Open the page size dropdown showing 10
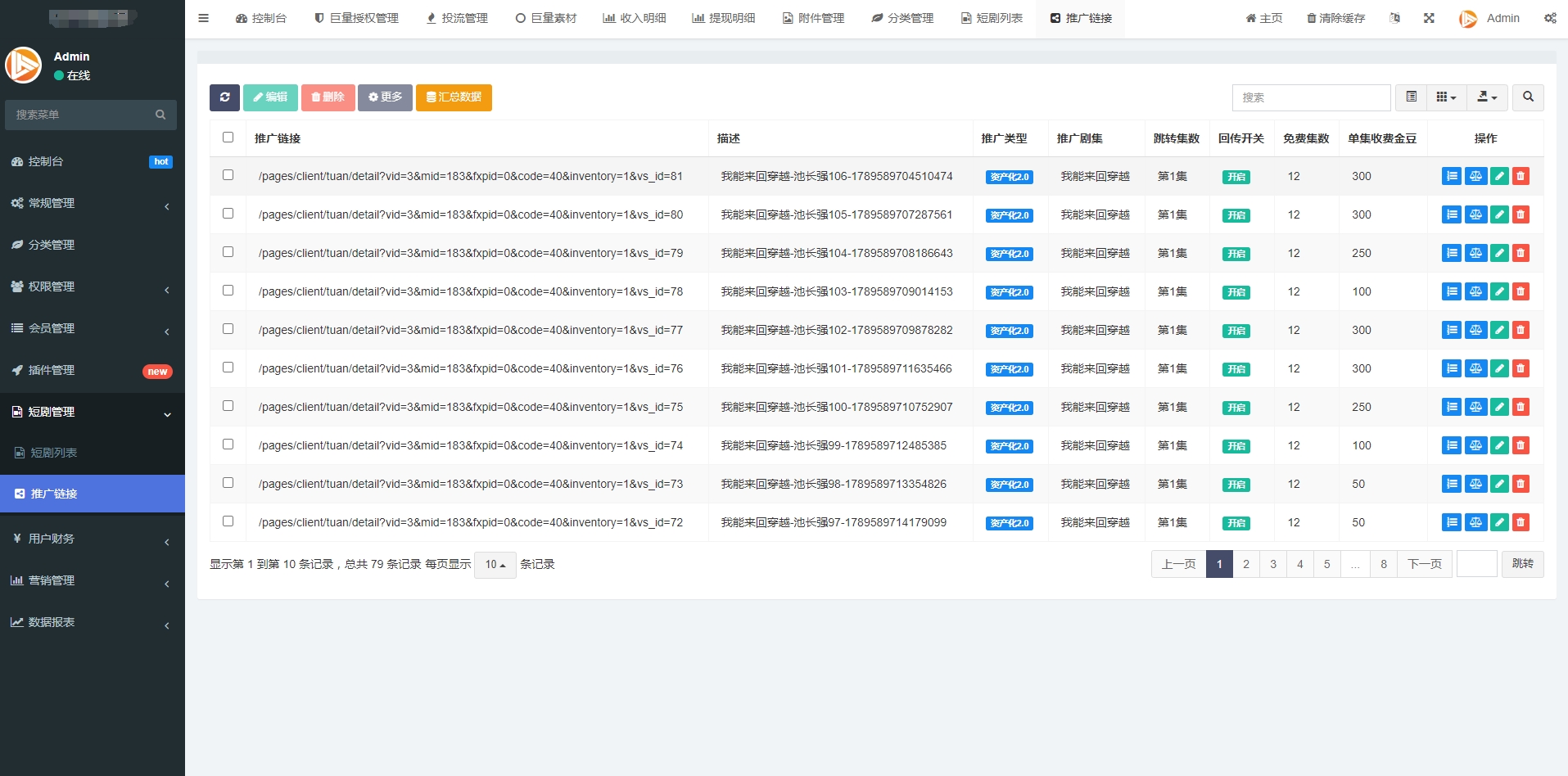Viewport: 1568px width, 776px height. (495, 565)
